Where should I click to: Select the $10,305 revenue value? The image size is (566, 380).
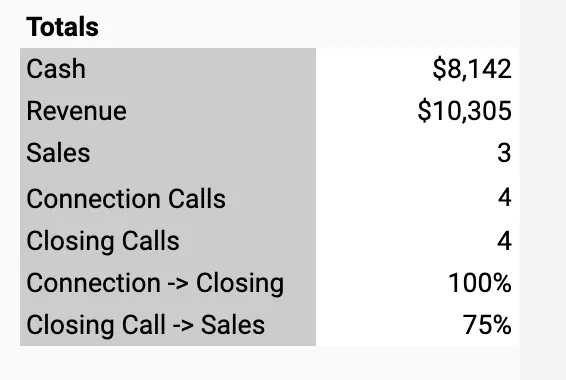[x=464, y=111]
